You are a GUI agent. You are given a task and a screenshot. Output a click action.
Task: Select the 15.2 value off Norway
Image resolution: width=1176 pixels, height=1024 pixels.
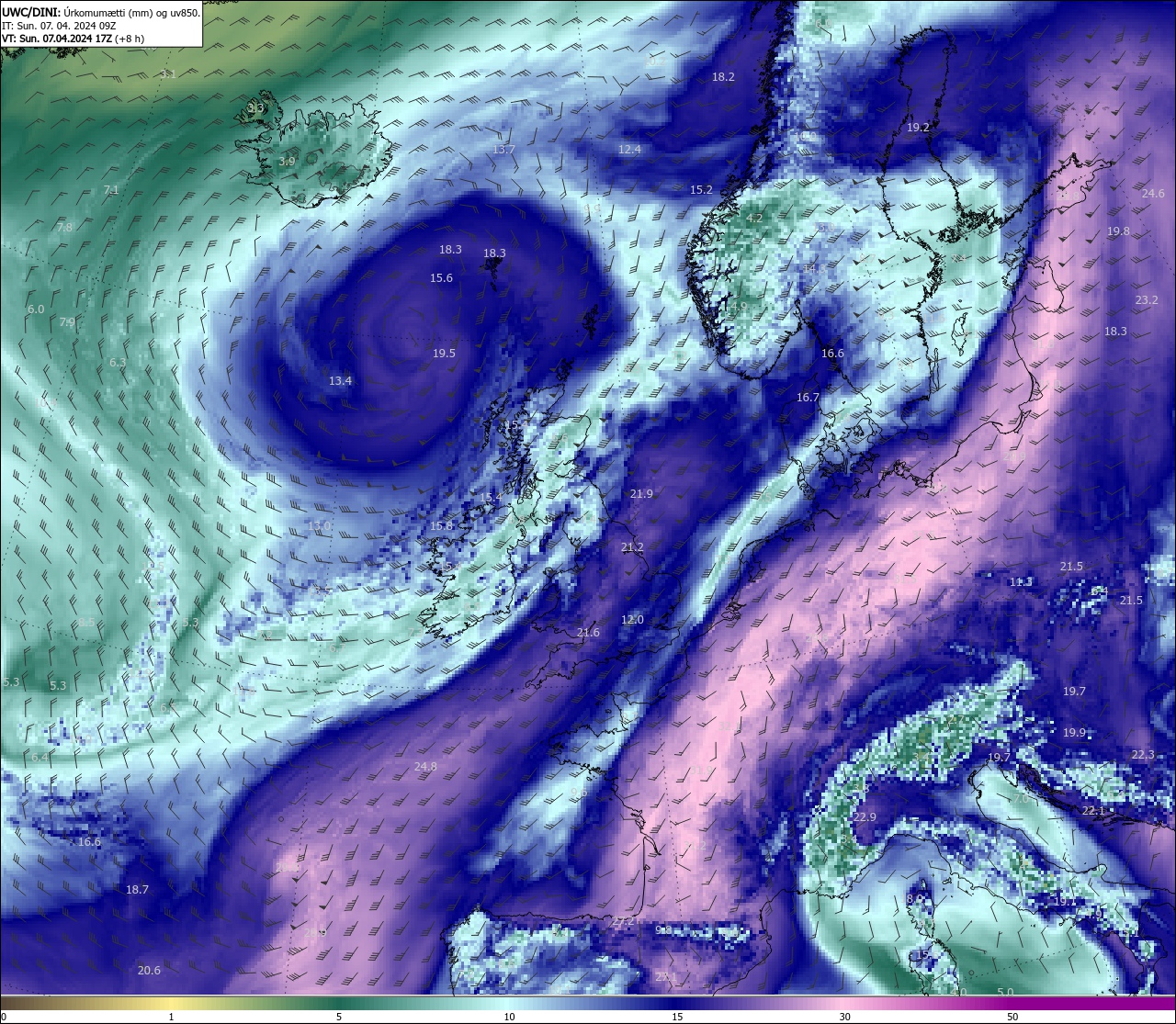click(x=701, y=189)
